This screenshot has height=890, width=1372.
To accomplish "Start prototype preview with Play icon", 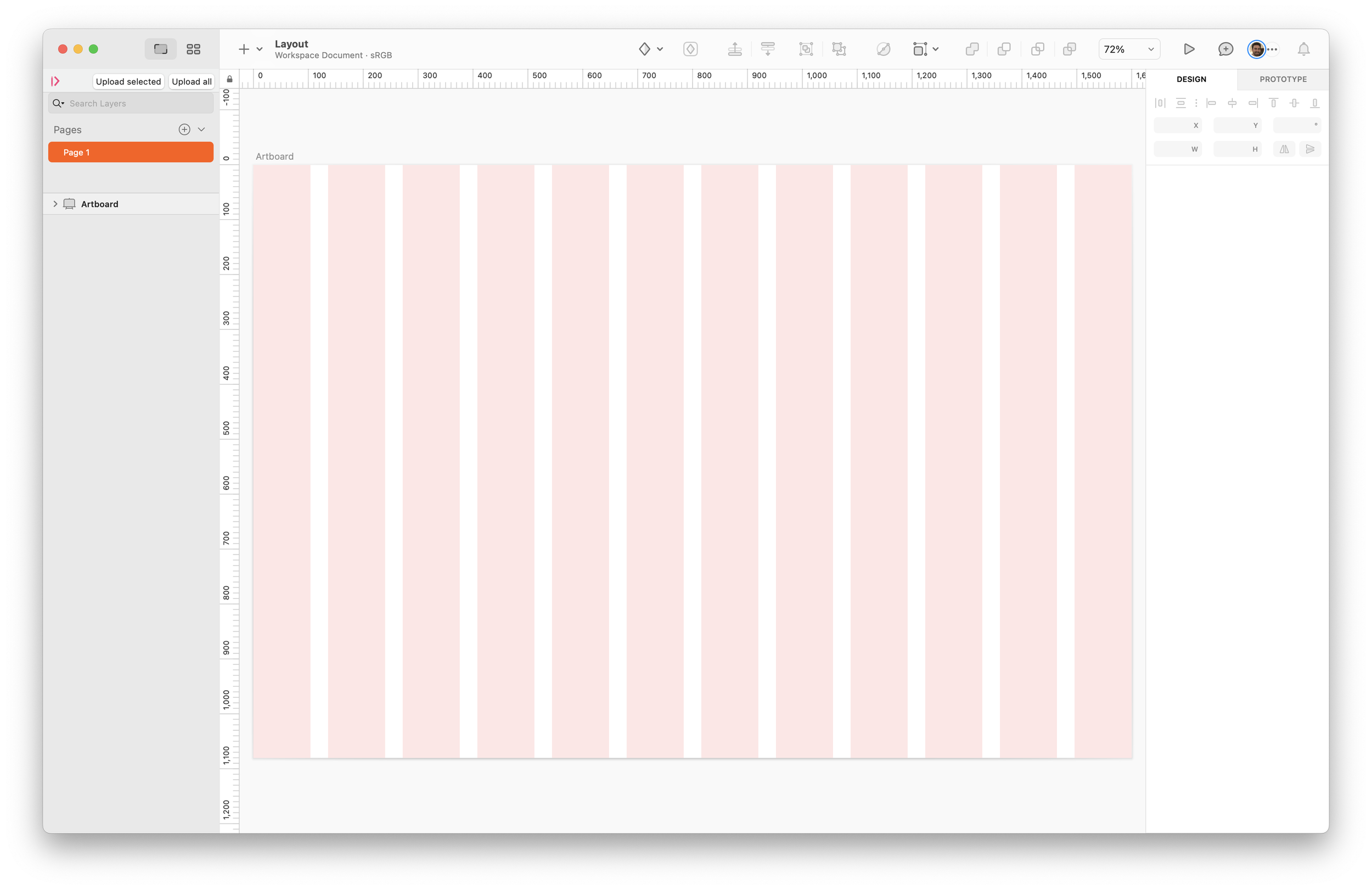I will coord(1189,49).
